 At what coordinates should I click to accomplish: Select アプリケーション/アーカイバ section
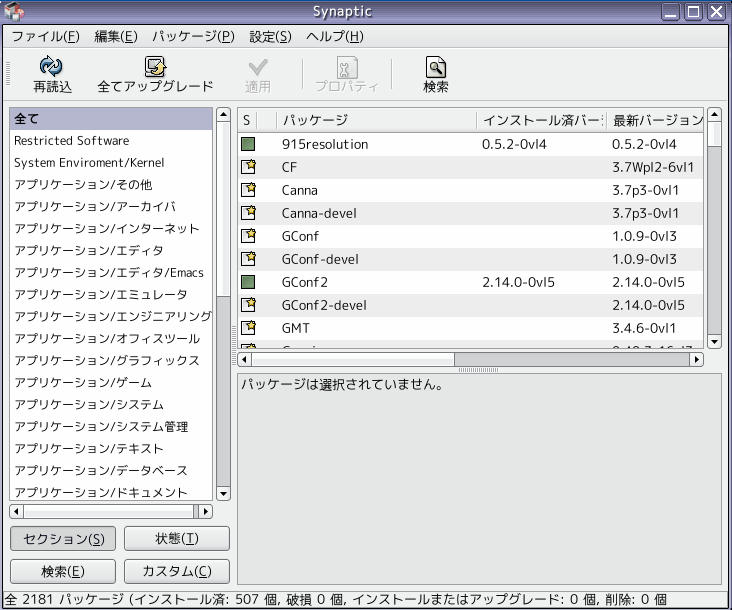coord(111,206)
